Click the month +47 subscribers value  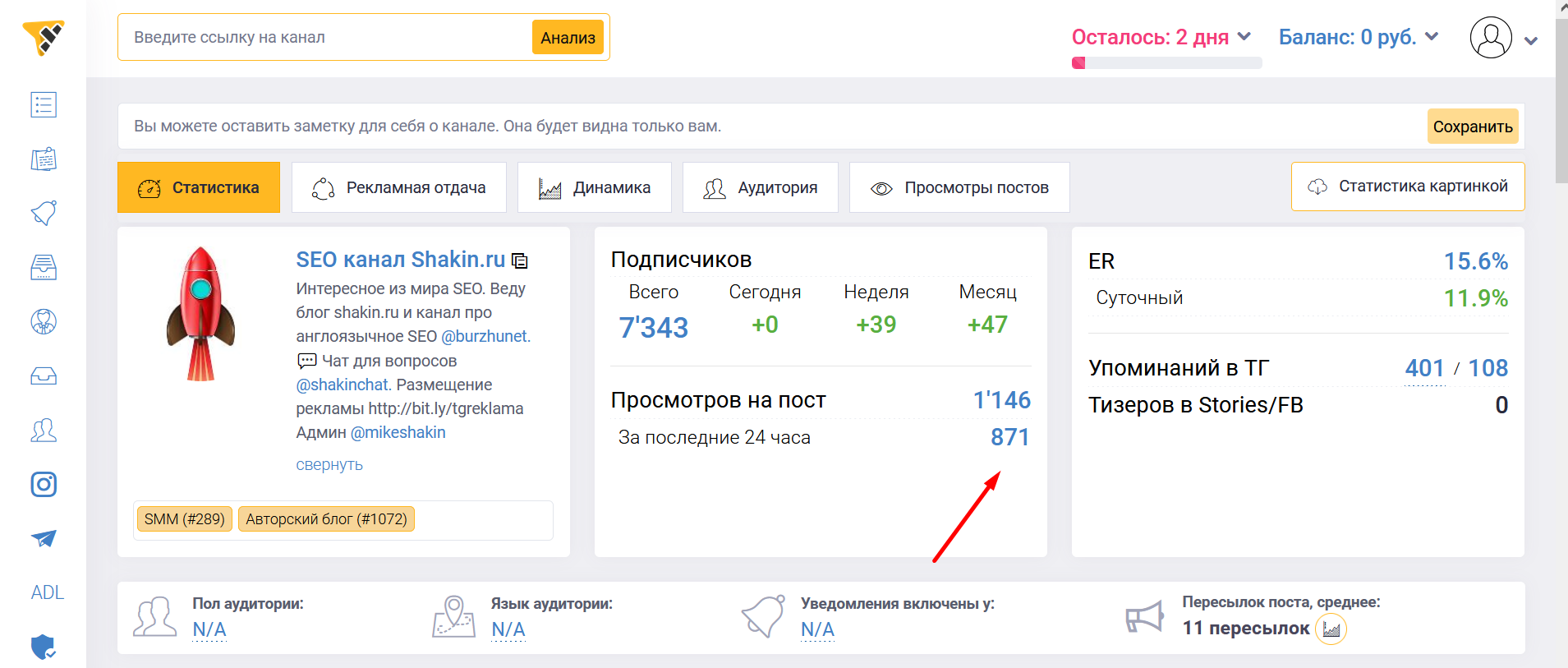pos(987,325)
